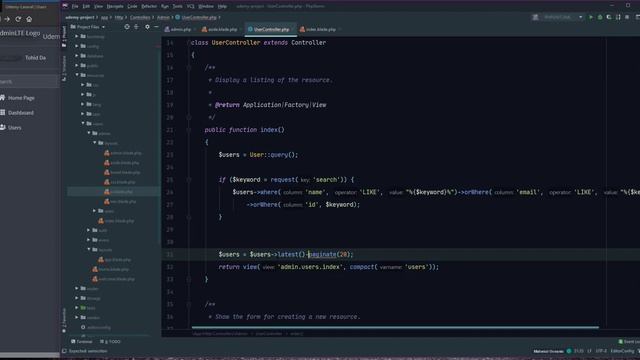Image resolution: width=640 pixels, height=360 pixels.
Task: Click the browser sidebar search field
Action: pos(29,82)
